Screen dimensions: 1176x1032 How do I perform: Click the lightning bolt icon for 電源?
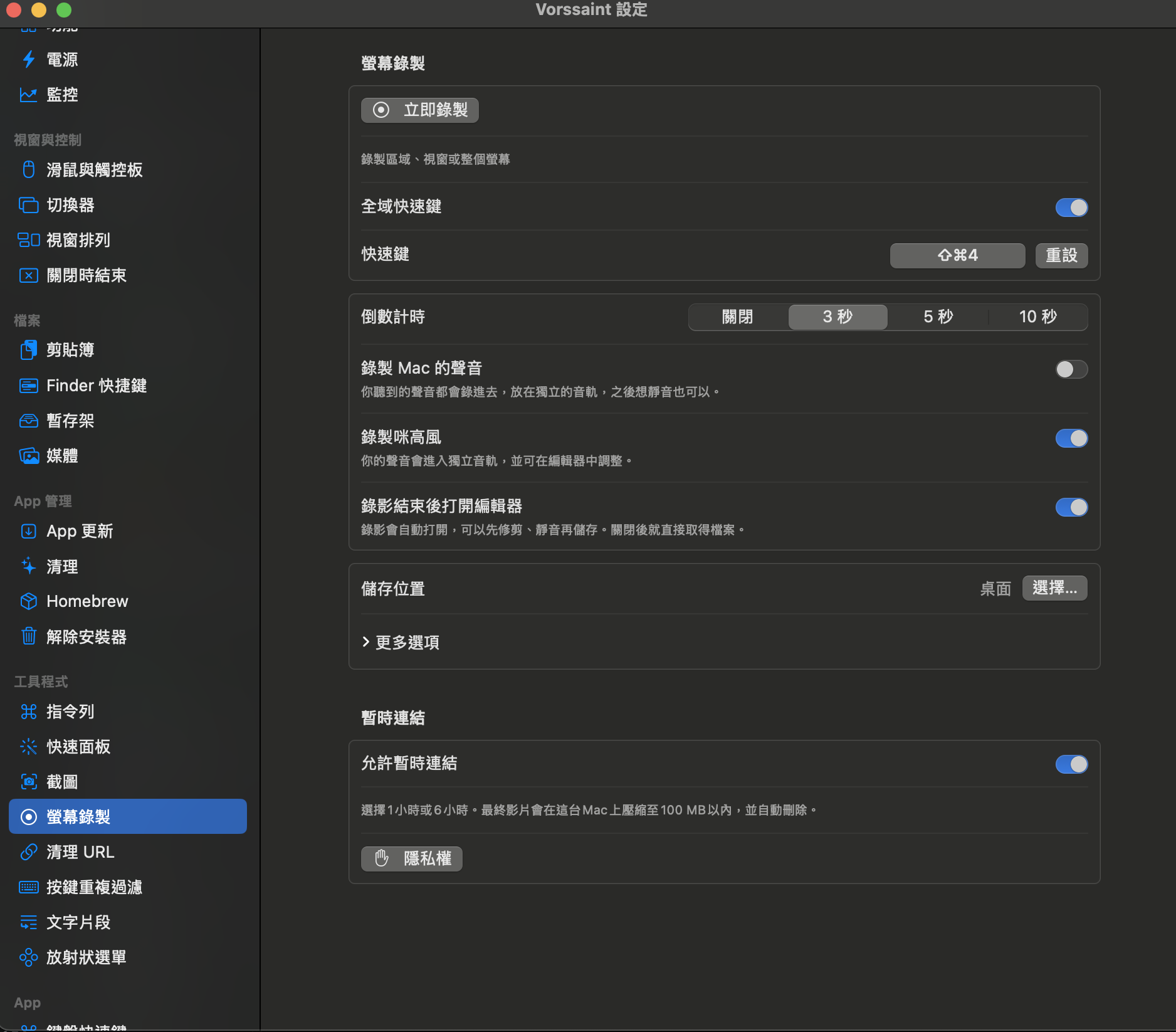coord(29,60)
